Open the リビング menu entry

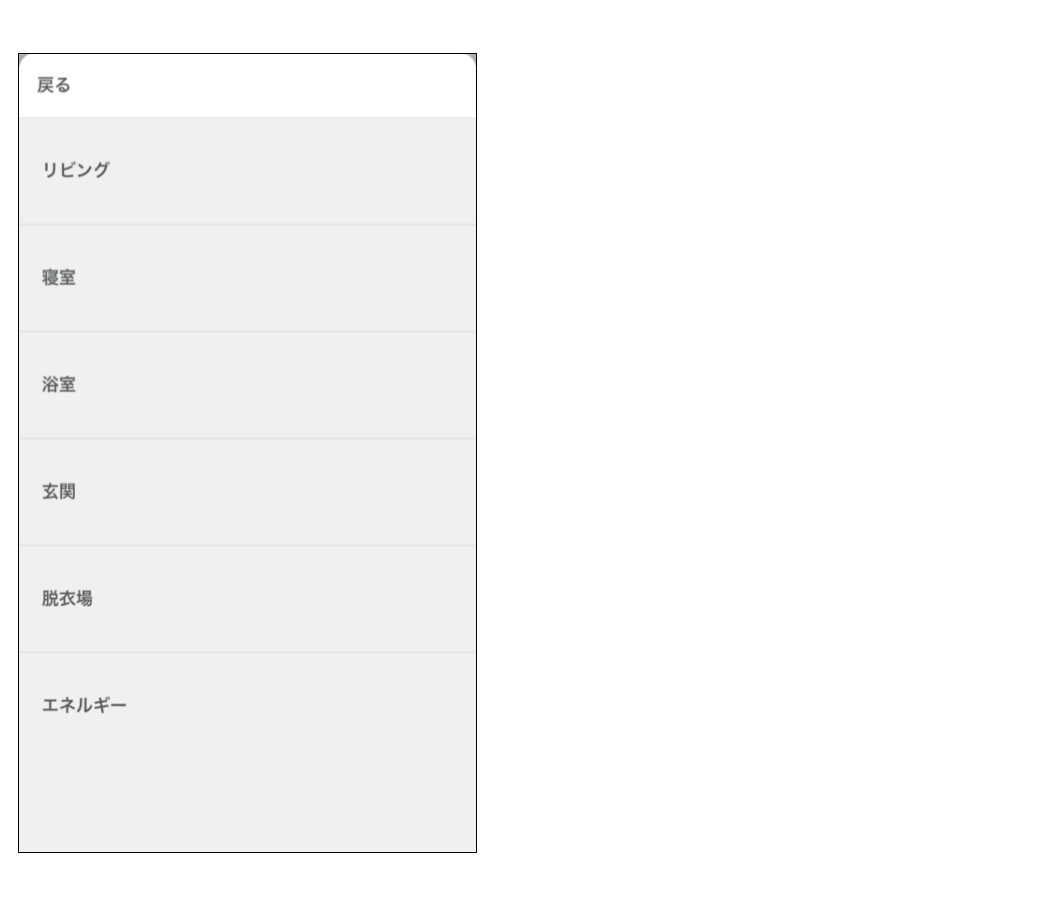(x=76, y=170)
